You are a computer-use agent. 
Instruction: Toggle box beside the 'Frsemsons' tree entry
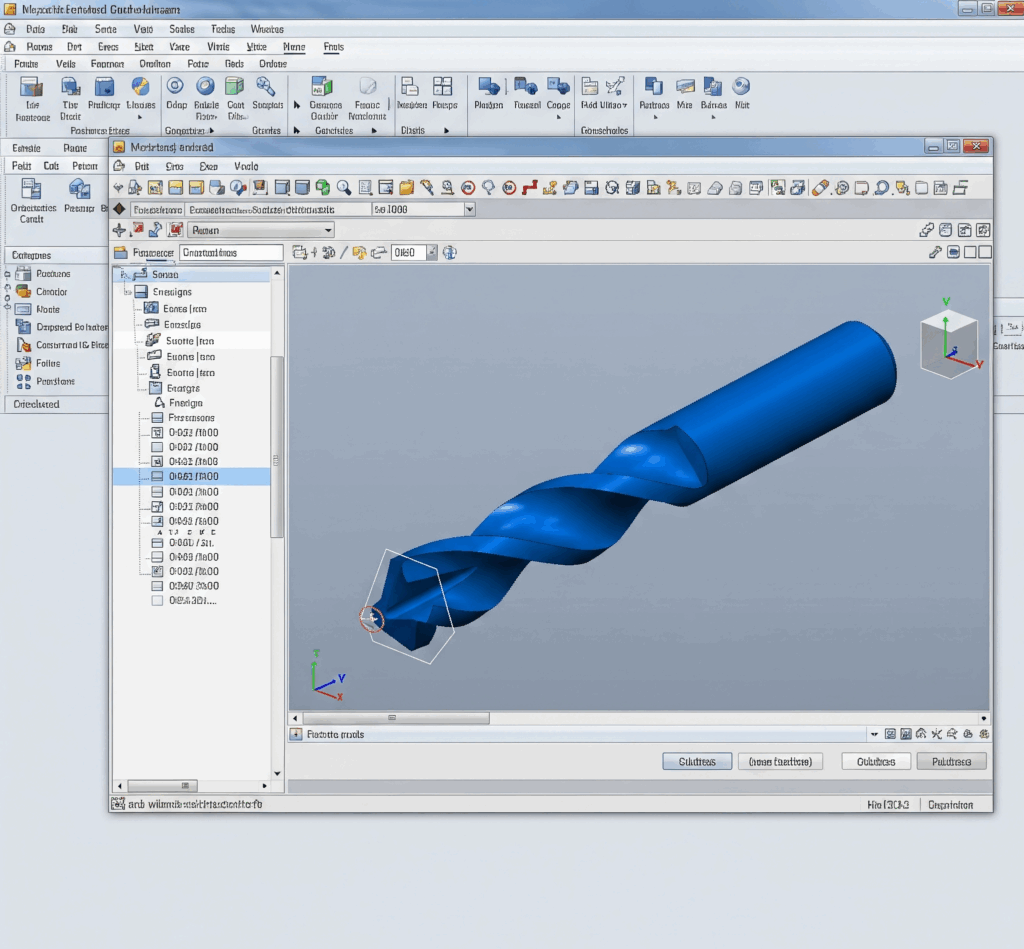coord(157,418)
